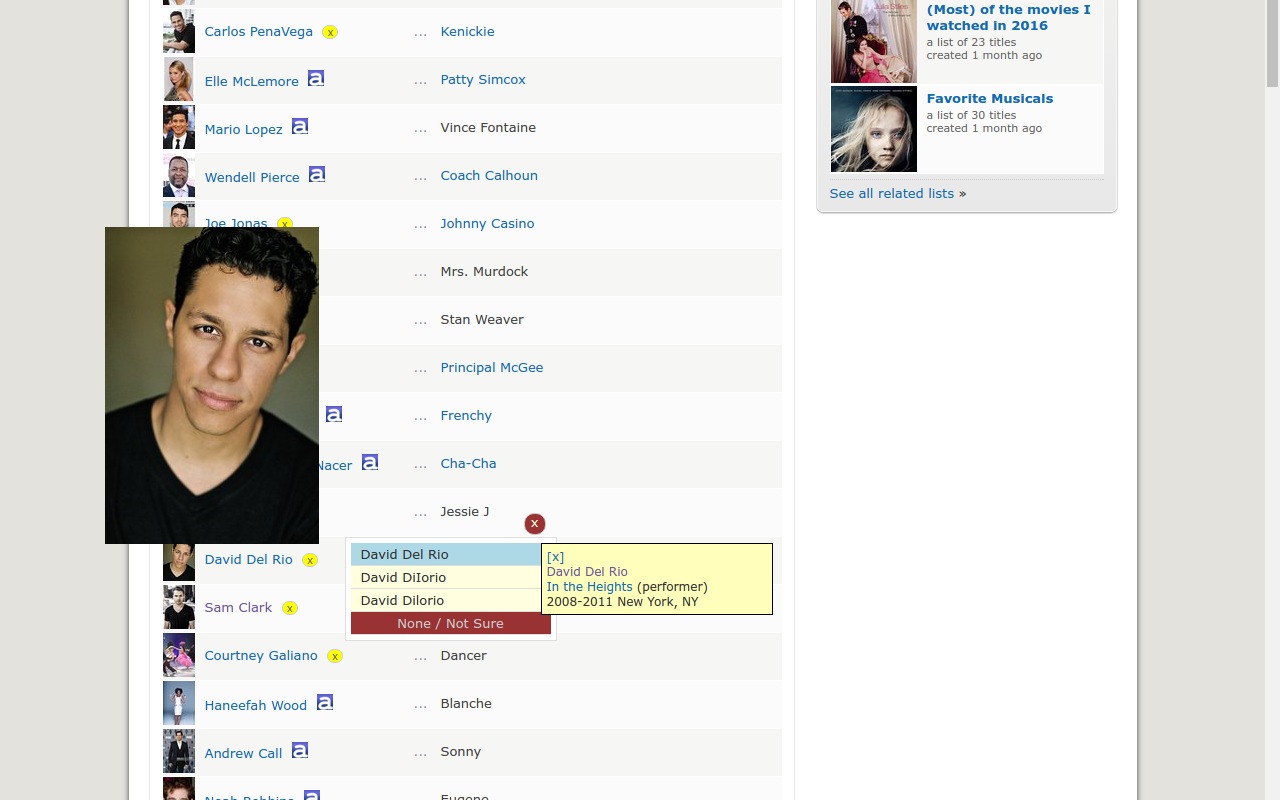The image size is (1280, 800).
Task: Open 'Favorite Musicals' list link
Action: [990, 99]
